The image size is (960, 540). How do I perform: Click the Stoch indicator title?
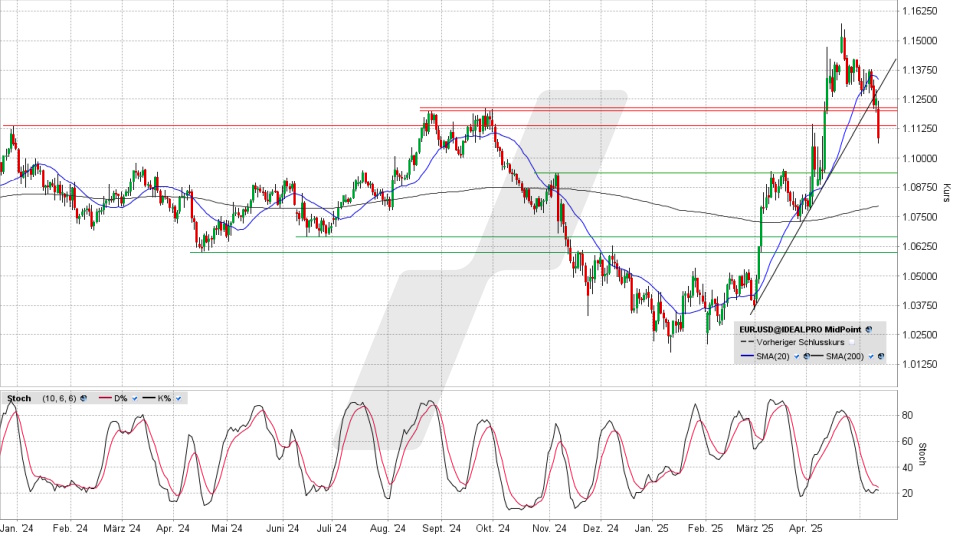click(19, 398)
